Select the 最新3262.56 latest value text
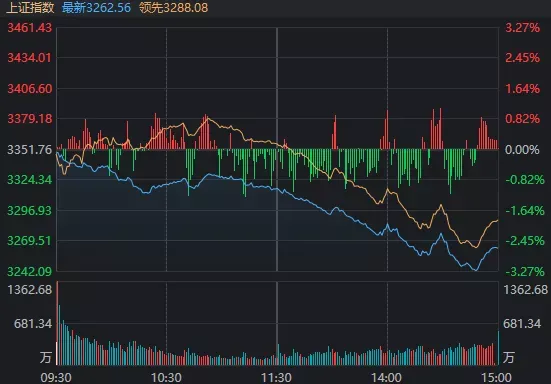 click(x=96, y=7)
